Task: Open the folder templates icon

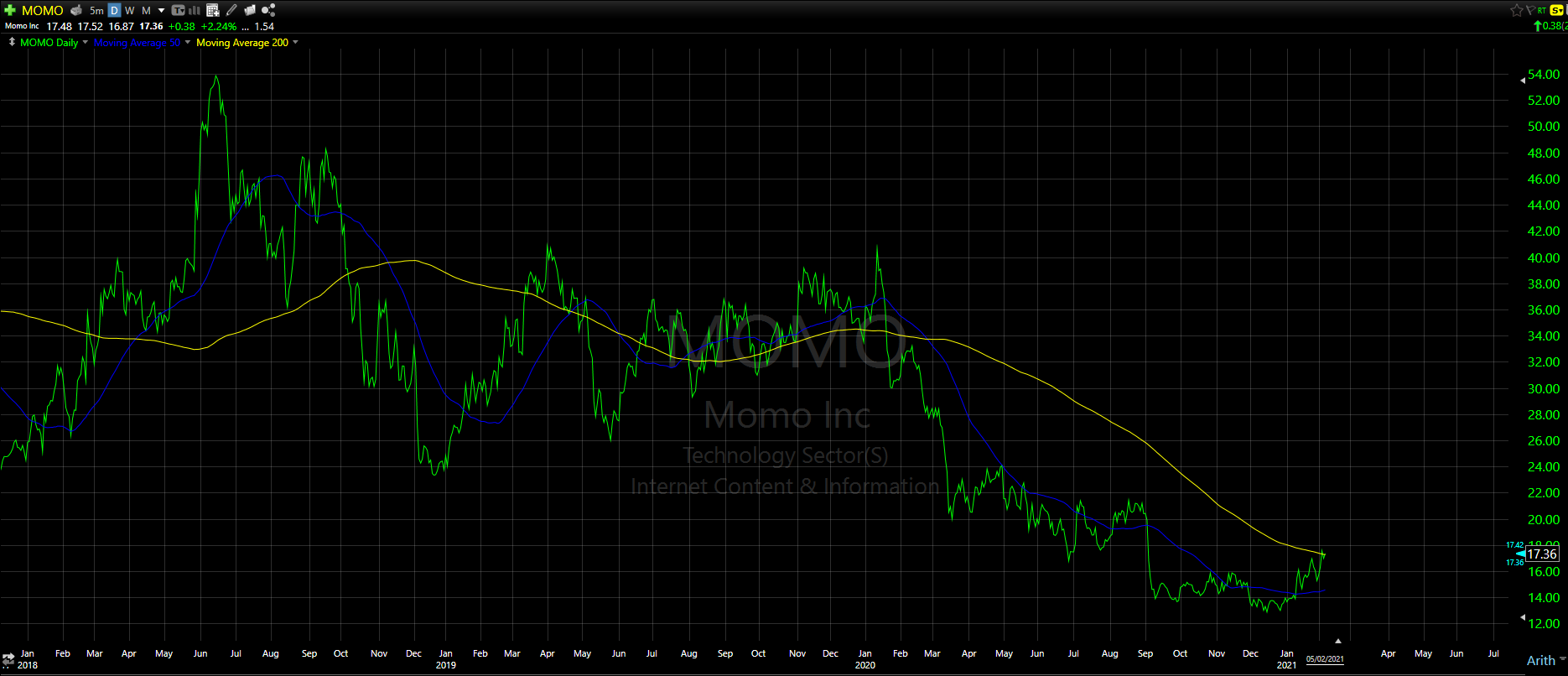Action: [x=249, y=10]
